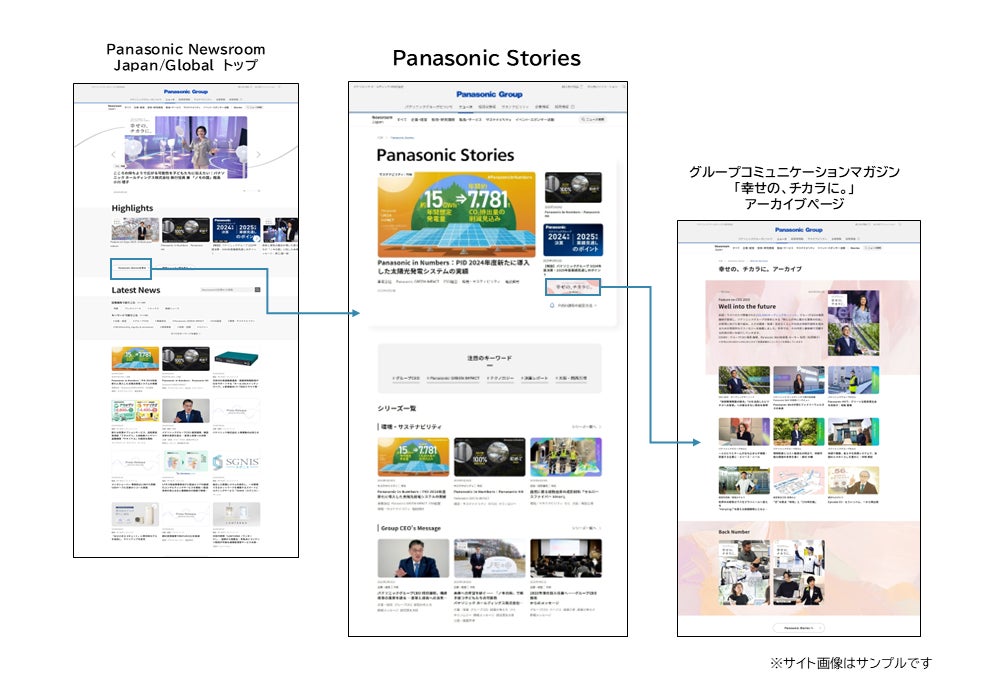Click the large Panasonic Stories page heading
The width and height of the screenshot is (1000, 693).
tap(445, 156)
